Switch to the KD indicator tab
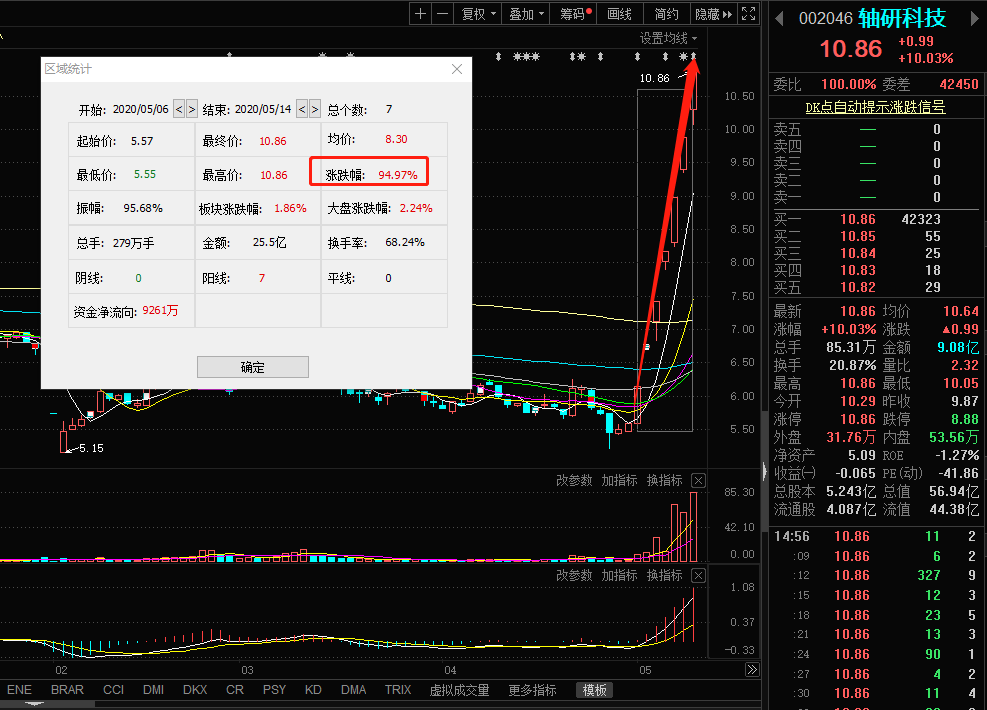This screenshot has width=987, height=710. point(313,690)
